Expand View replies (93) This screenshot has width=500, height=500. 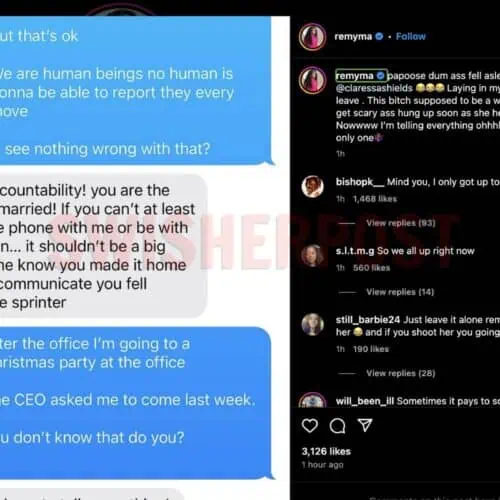pos(401,223)
